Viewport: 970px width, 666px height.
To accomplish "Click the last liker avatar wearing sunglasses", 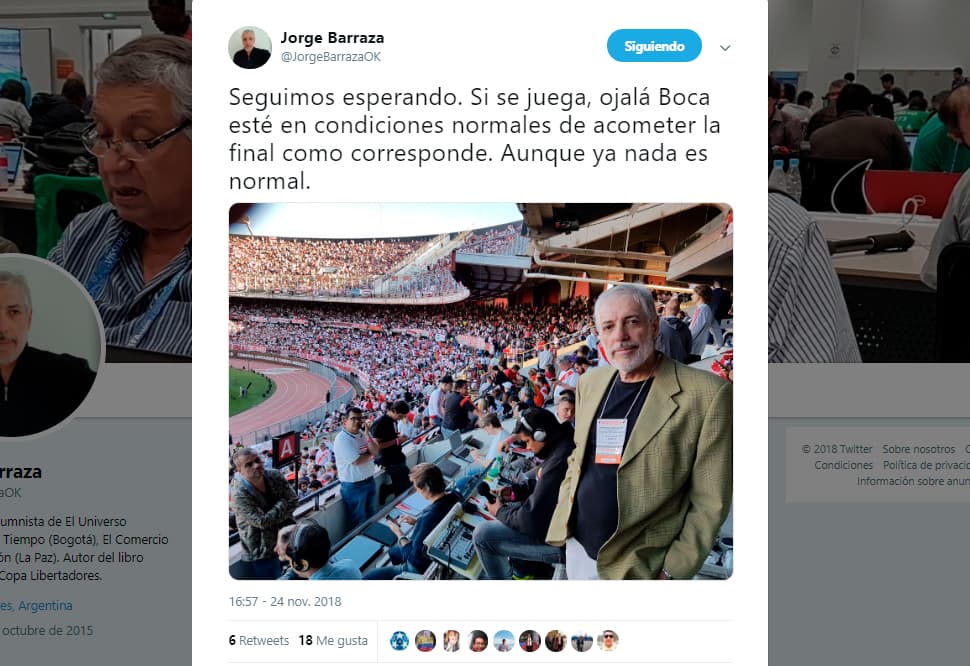I will pyautogui.click(x=607, y=641).
